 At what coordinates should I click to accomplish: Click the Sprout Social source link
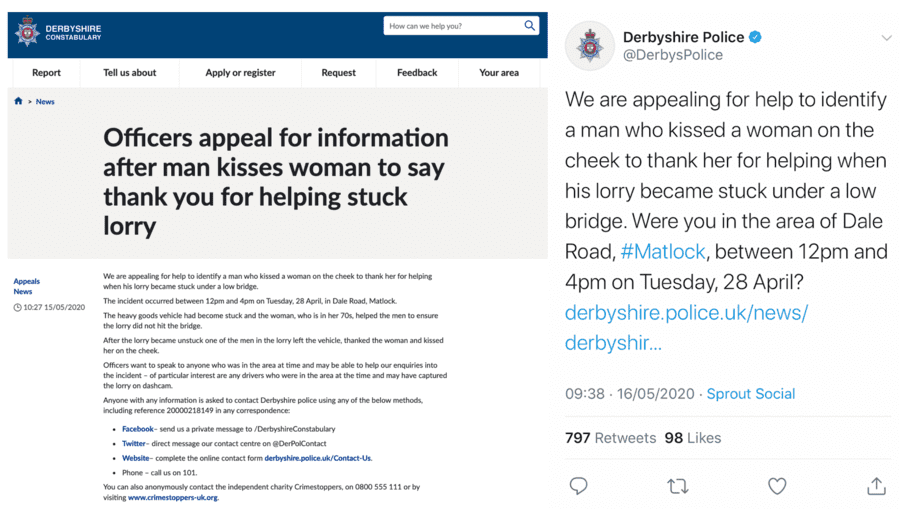coord(751,394)
